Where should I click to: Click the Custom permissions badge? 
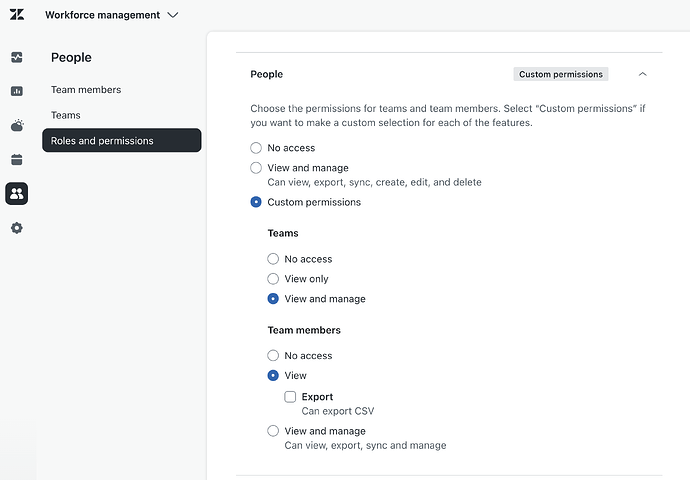(x=561, y=74)
